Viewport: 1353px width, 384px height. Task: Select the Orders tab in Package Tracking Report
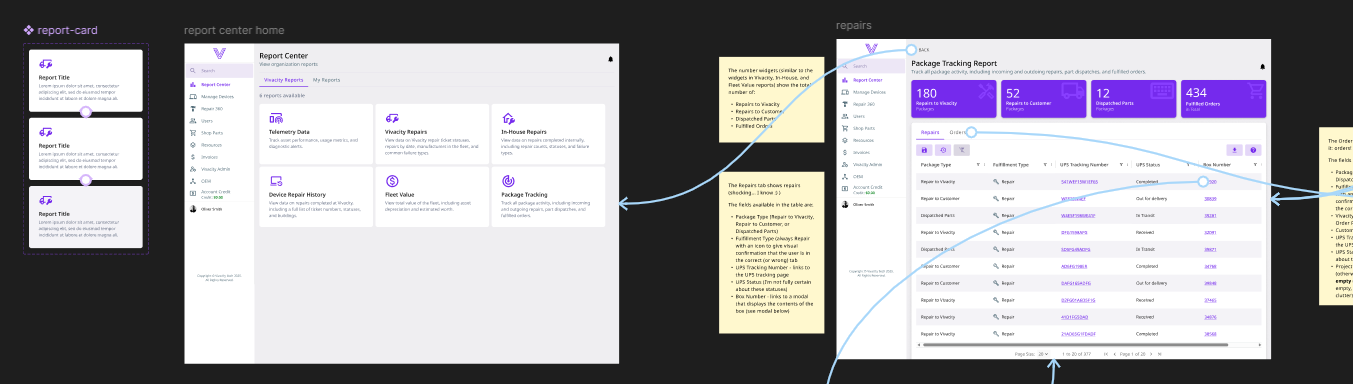[957, 132]
